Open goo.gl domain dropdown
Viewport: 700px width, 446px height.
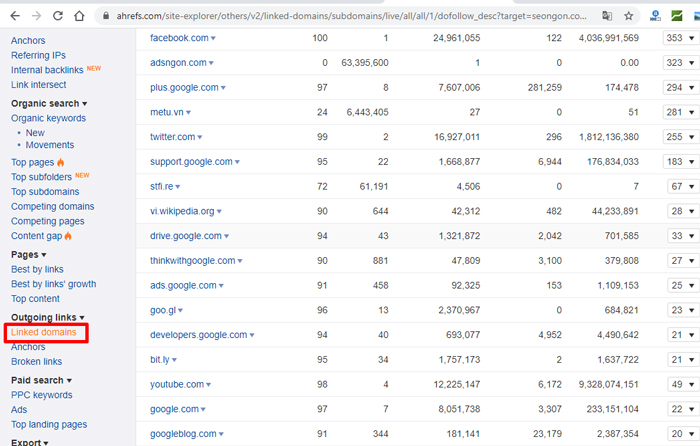(x=181, y=310)
